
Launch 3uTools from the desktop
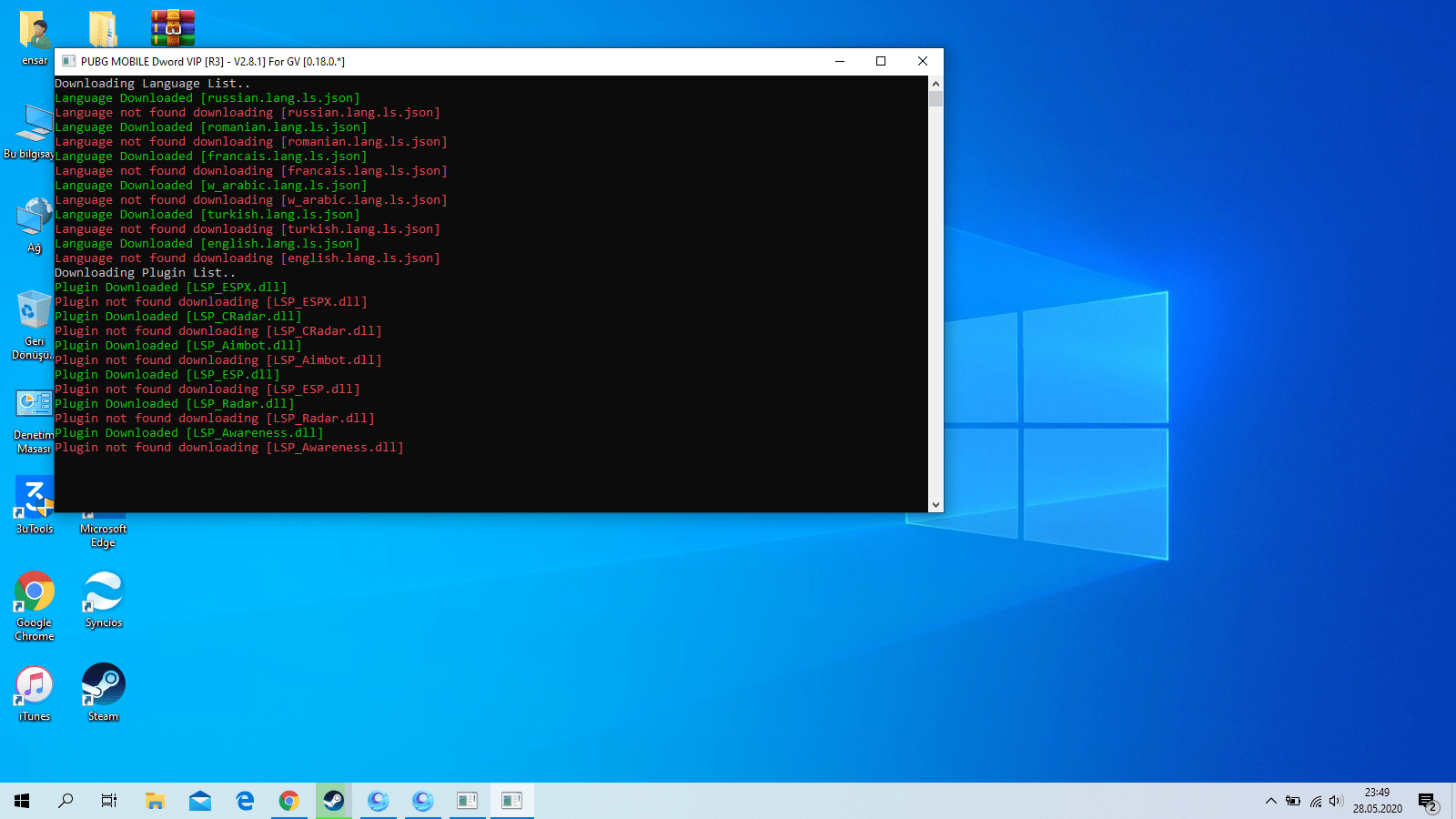point(34,506)
